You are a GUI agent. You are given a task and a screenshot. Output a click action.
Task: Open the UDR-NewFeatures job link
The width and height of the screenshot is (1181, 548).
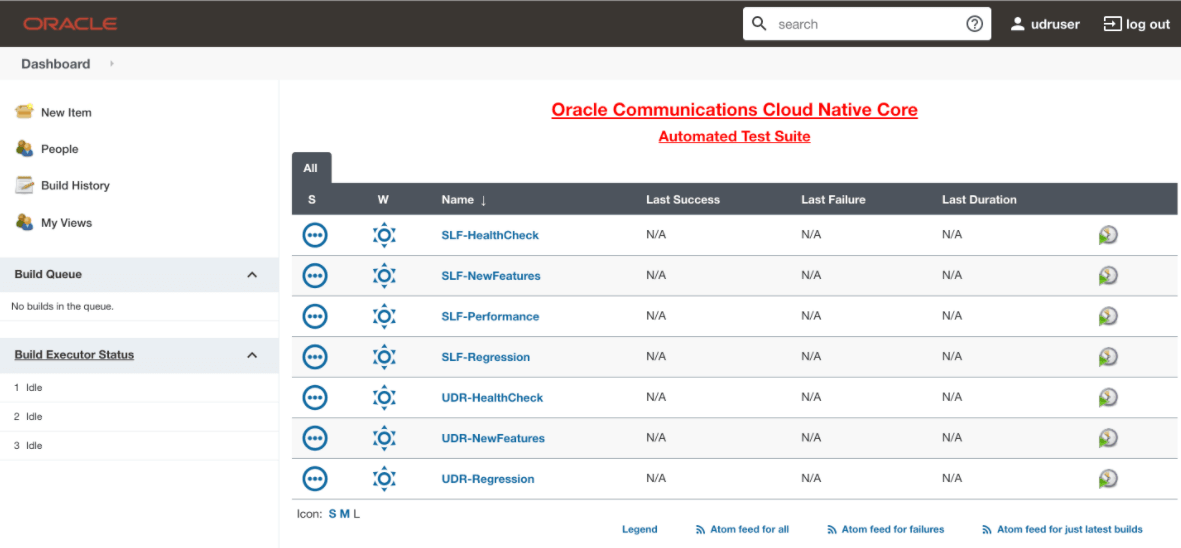pos(493,438)
